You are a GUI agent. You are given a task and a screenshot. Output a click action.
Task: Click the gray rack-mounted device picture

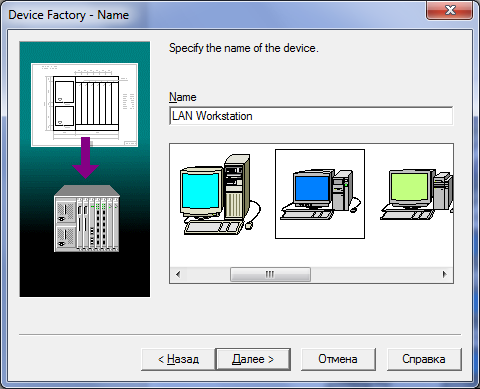87,218
